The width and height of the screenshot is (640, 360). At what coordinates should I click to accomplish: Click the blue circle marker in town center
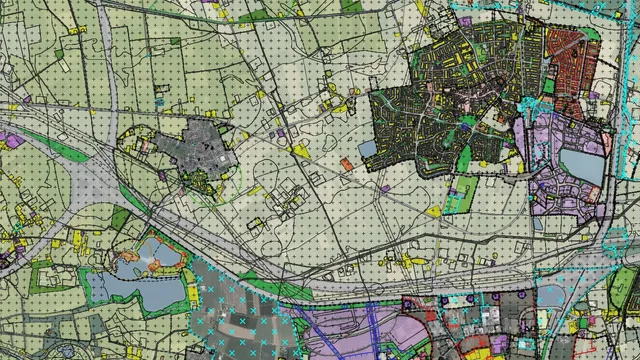(465, 127)
